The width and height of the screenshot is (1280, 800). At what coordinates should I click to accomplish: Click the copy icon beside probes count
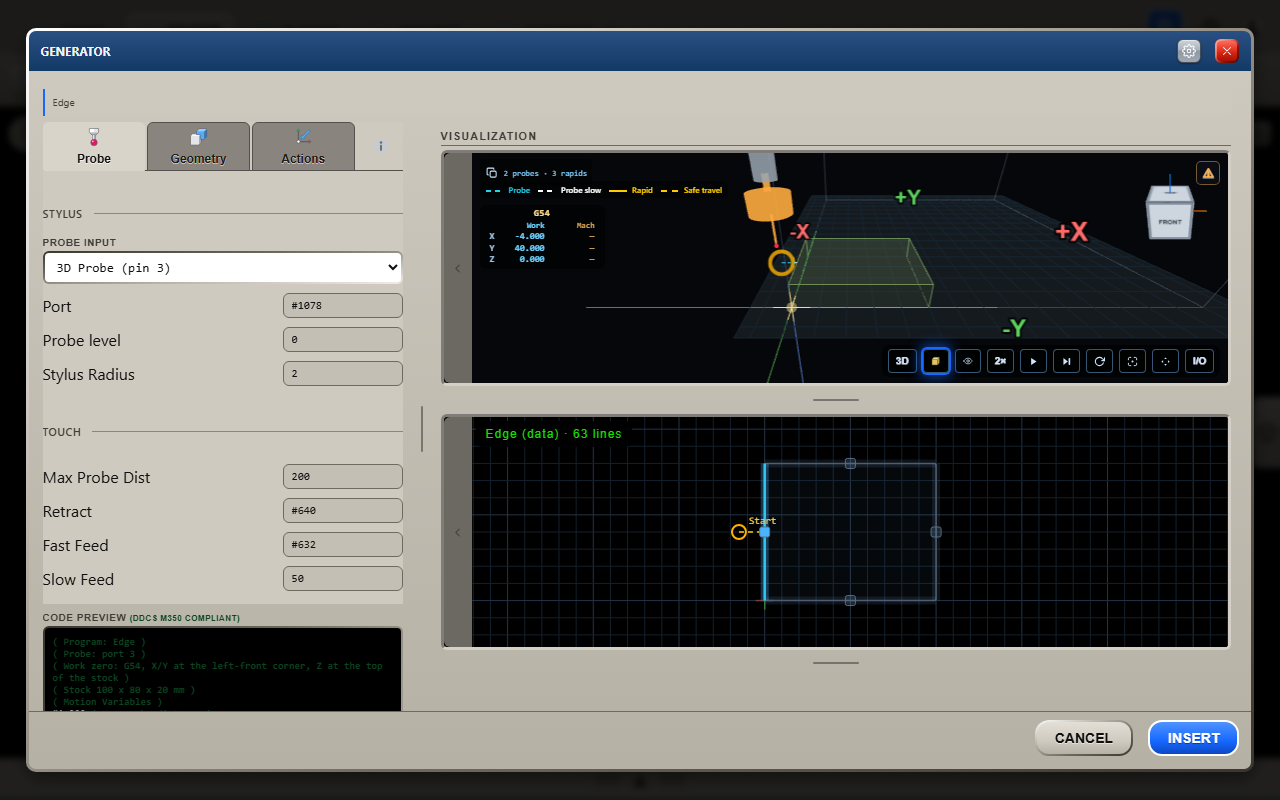coord(491,173)
